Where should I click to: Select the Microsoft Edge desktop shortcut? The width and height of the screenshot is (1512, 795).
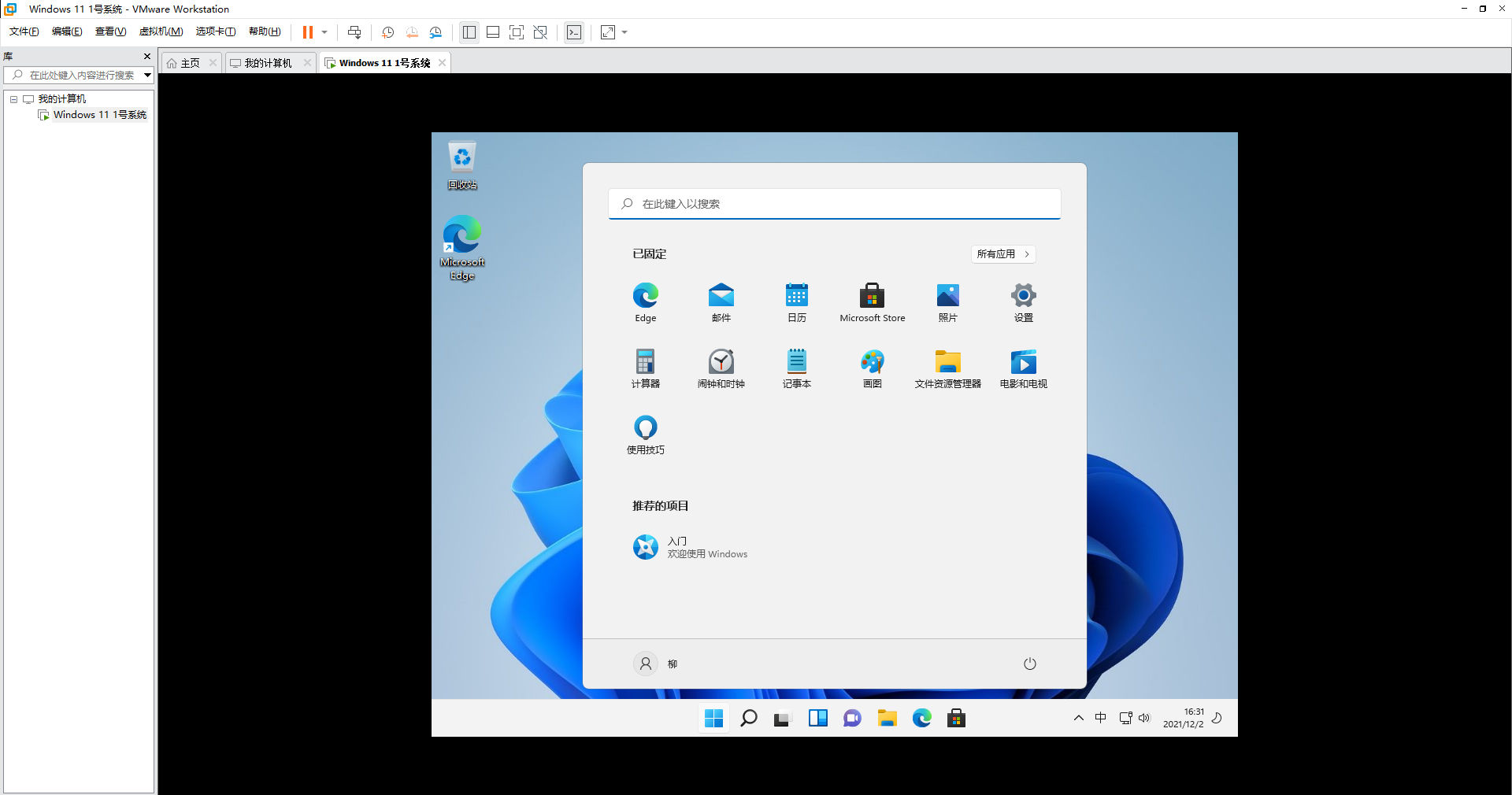pyautogui.click(x=462, y=248)
